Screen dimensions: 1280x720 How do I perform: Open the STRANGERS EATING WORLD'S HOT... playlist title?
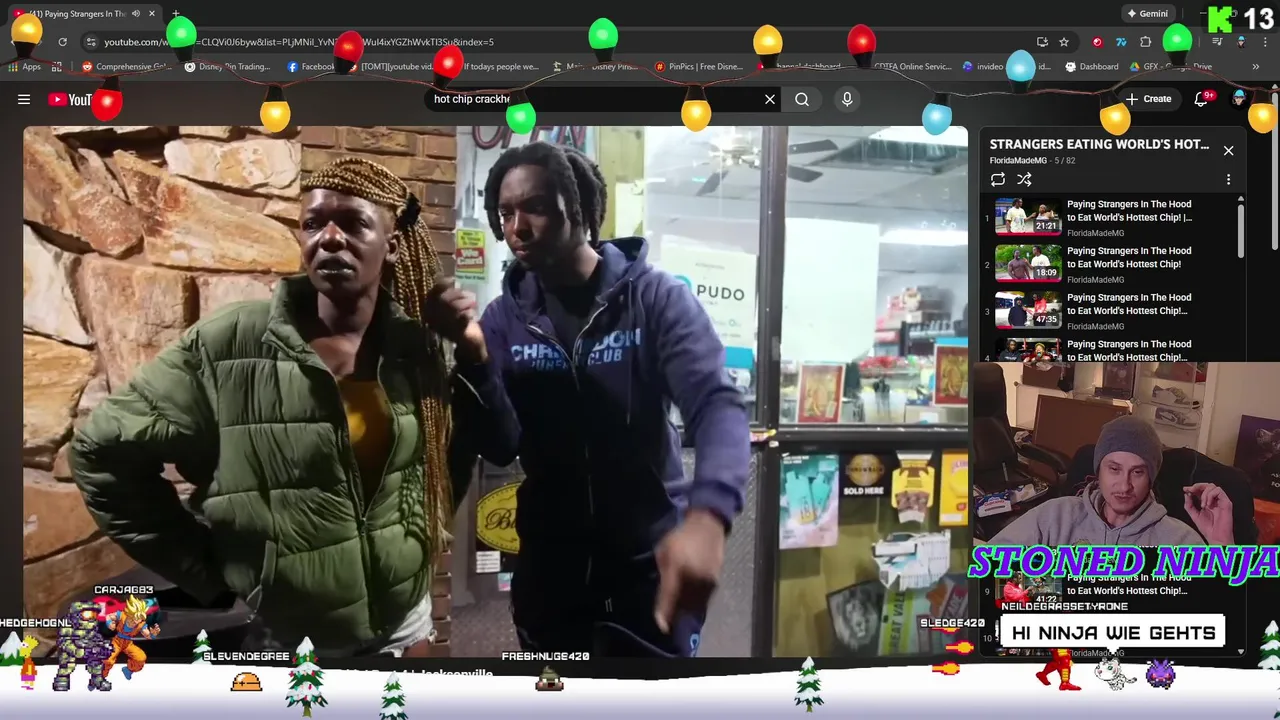click(x=1099, y=144)
